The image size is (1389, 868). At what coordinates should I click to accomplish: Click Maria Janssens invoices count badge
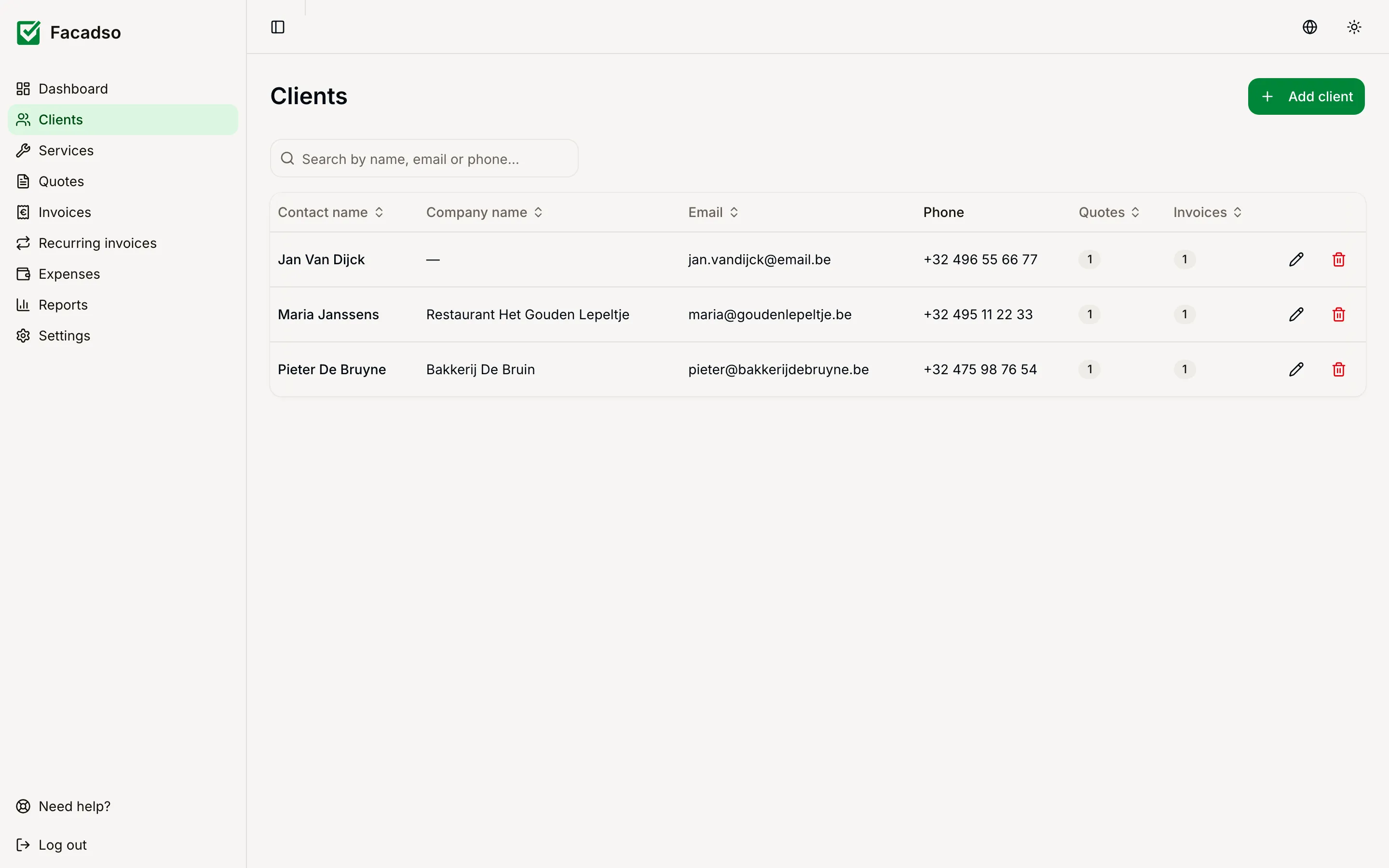pos(1185,314)
